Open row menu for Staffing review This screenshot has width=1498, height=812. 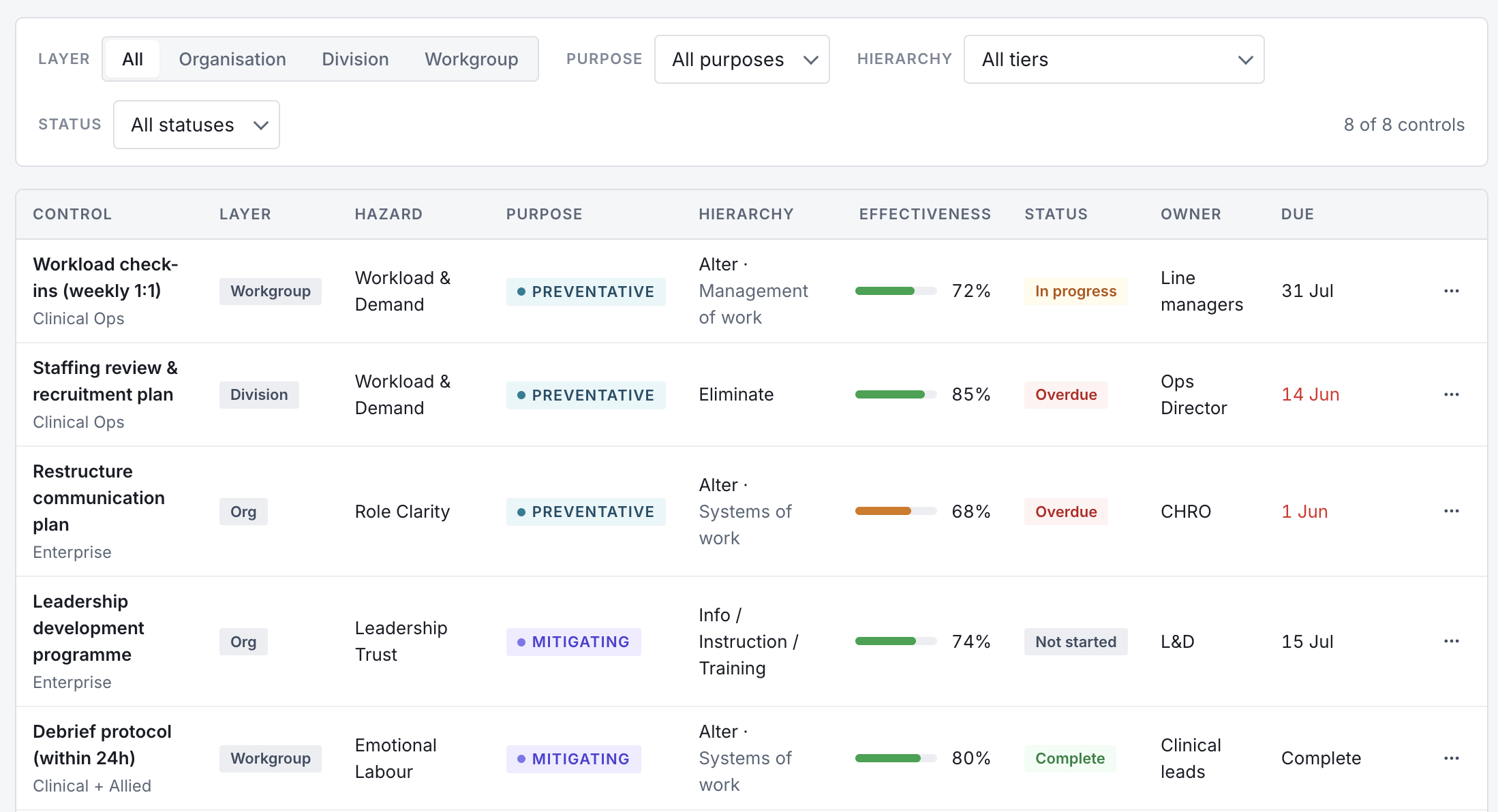[1451, 394]
